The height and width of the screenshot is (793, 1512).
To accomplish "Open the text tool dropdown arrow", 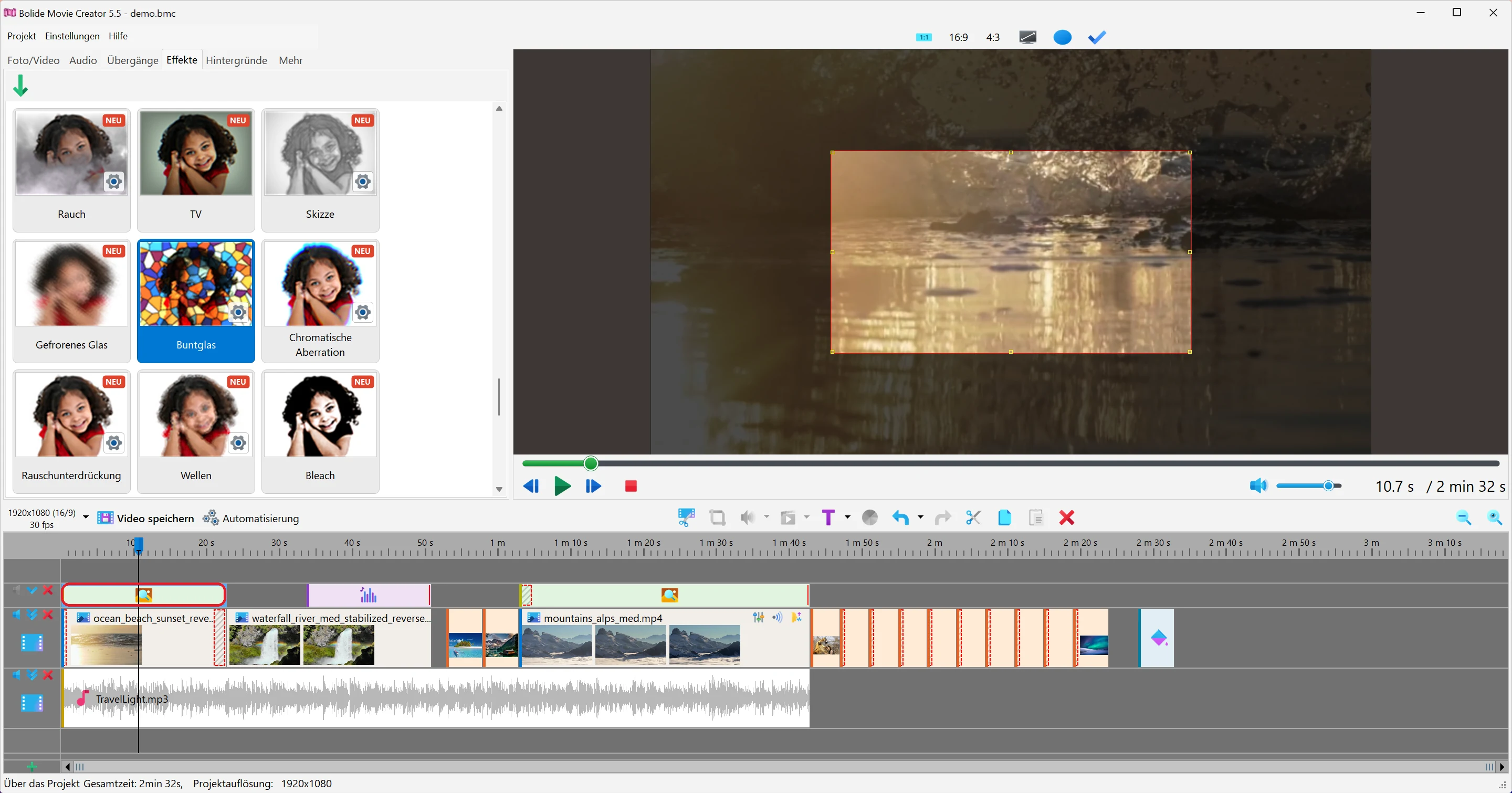I will tap(847, 517).
